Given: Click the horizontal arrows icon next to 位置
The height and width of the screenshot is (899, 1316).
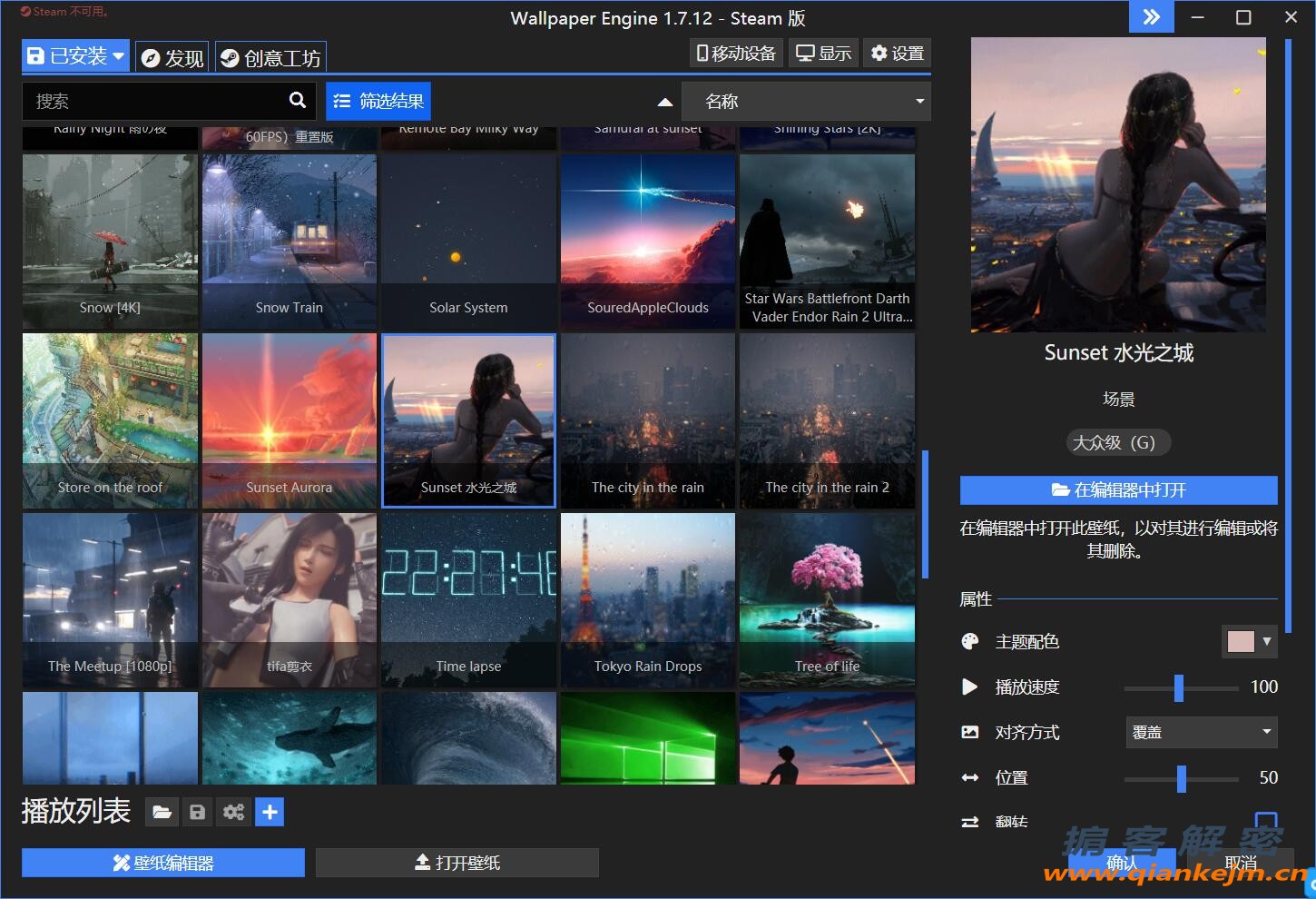Looking at the screenshot, I should 970,777.
